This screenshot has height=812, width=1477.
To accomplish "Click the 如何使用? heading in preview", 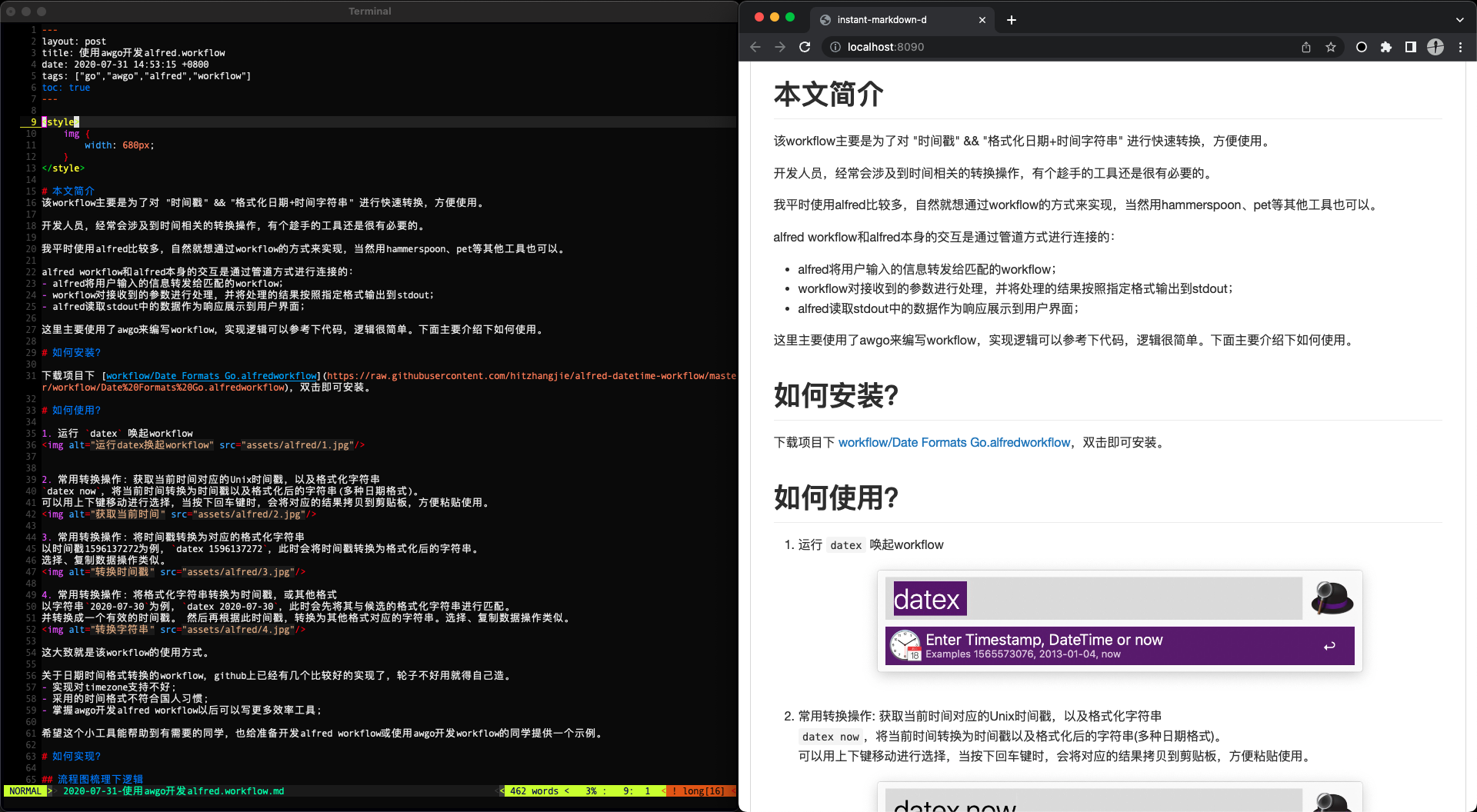I will coord(836,498).
